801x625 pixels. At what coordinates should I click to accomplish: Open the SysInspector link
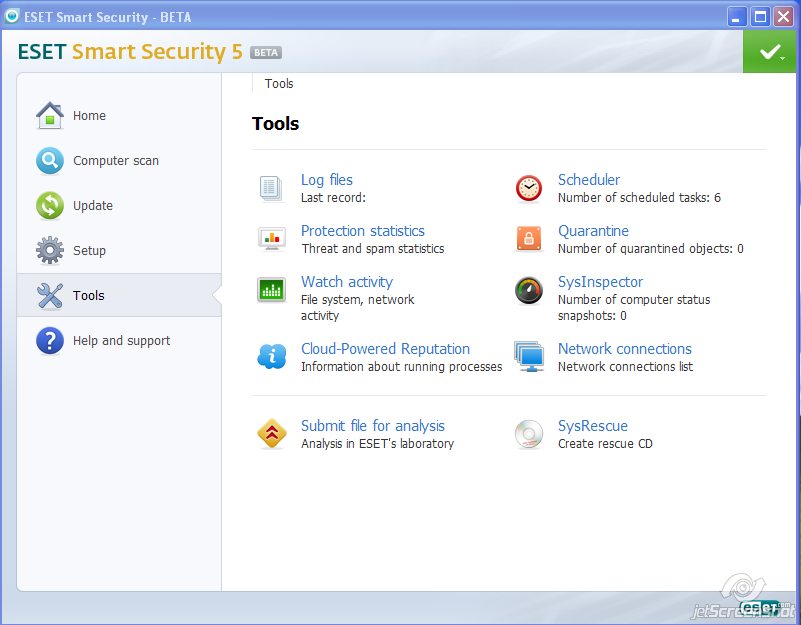point(600,282)
